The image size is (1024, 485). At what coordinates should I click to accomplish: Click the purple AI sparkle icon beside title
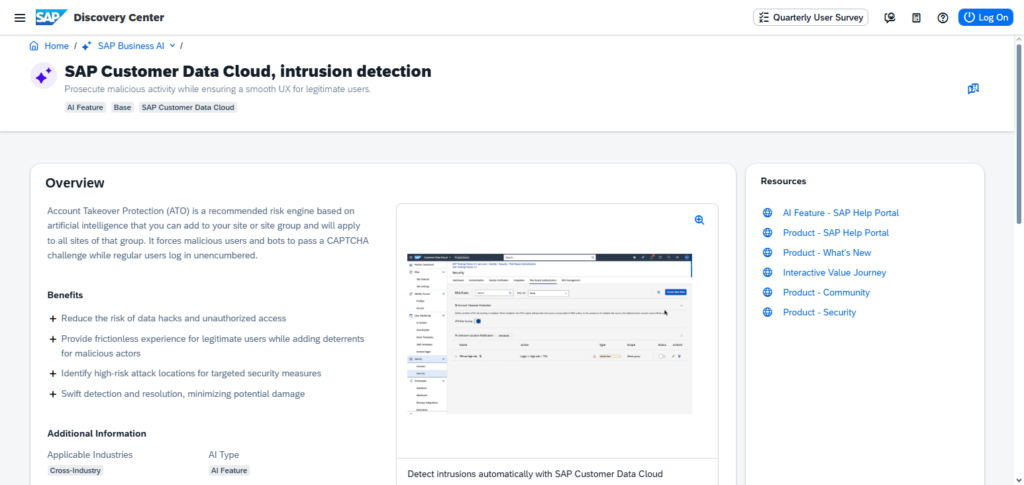coord(44,76)
